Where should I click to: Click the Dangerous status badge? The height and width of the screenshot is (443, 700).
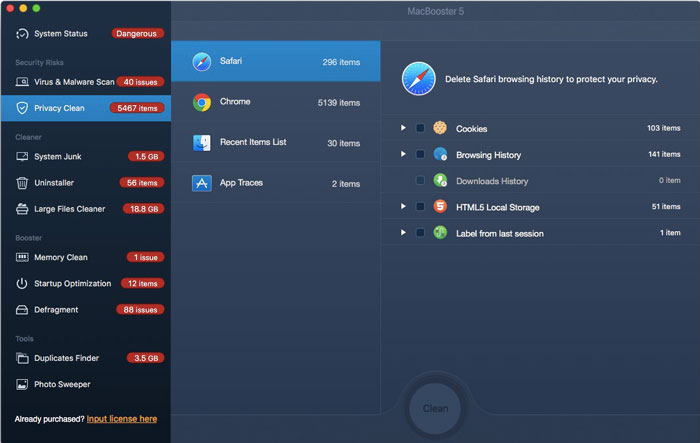pyautogui.click(x=137, y=33)
